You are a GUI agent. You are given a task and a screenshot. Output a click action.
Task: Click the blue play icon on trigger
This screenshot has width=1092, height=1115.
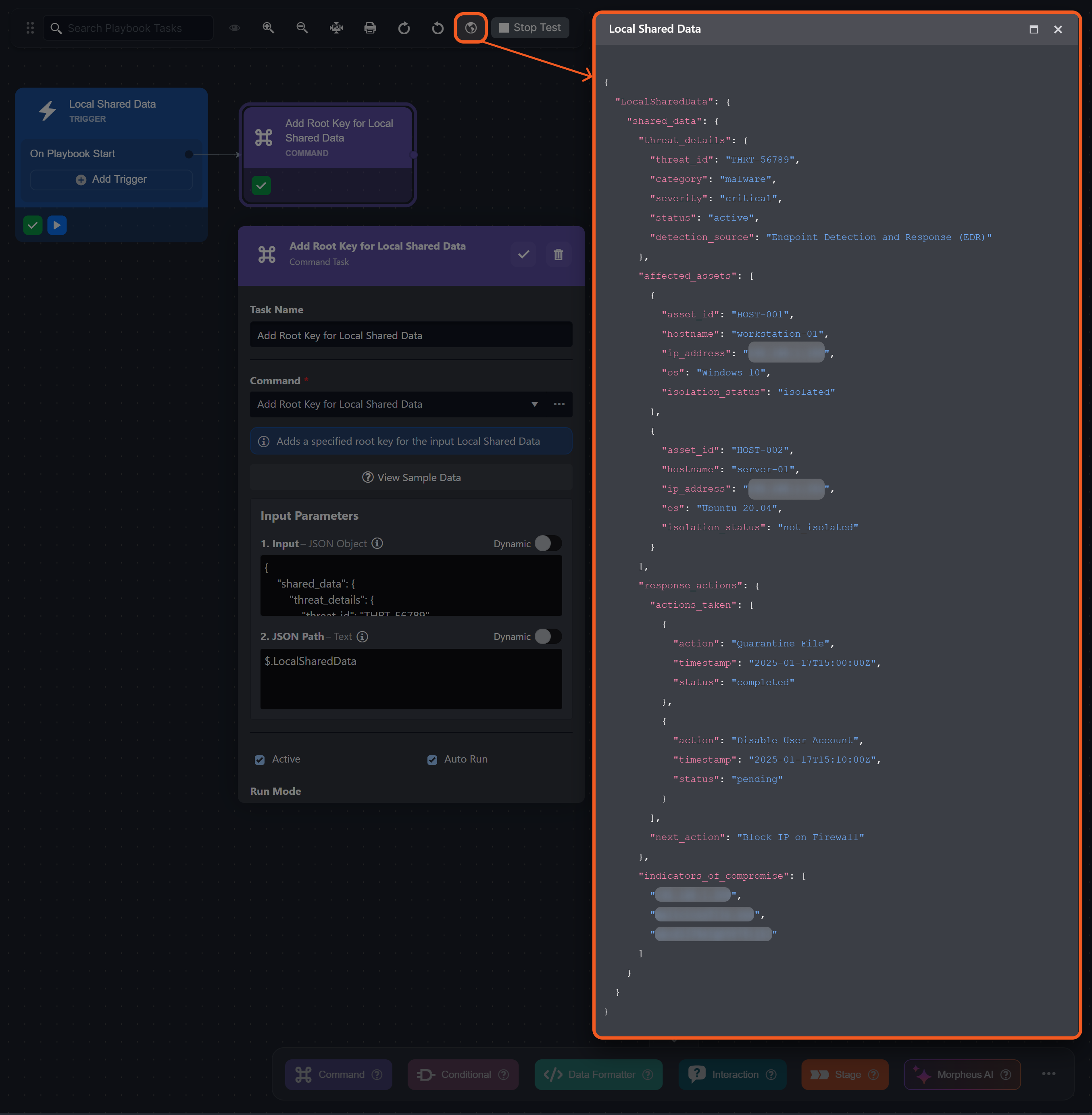[57, 225]
